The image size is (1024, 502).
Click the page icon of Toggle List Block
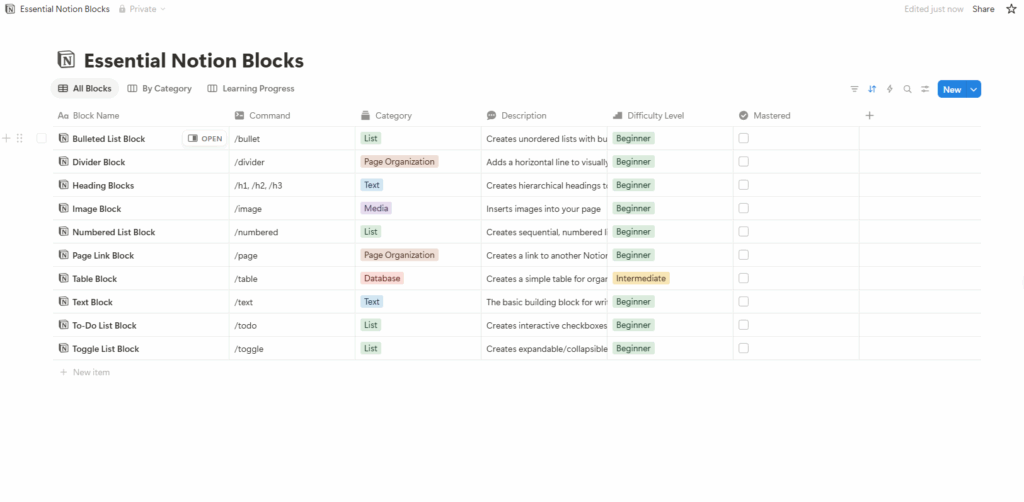(63, 349)
